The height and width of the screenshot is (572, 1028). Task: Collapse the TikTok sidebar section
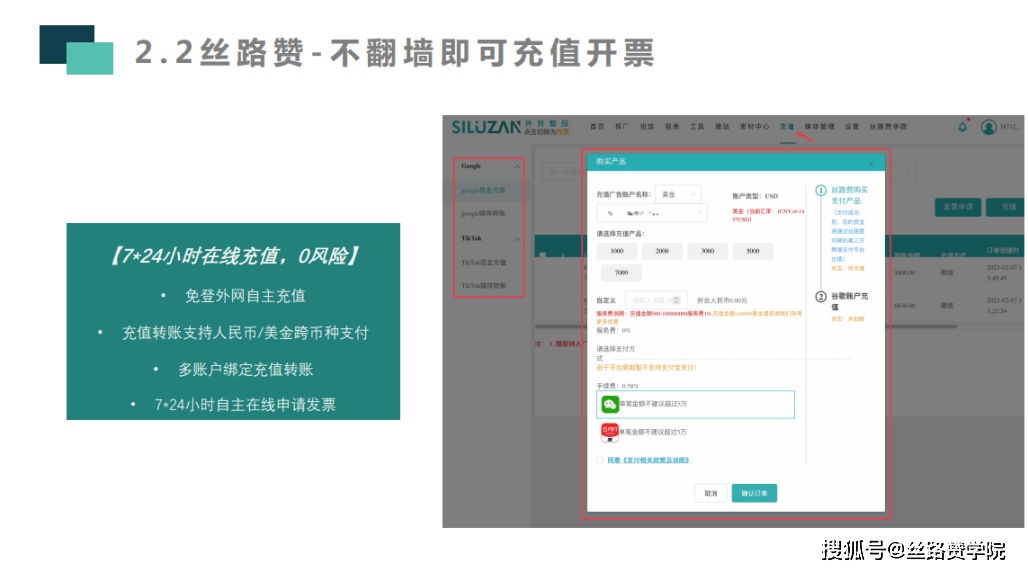517,239
